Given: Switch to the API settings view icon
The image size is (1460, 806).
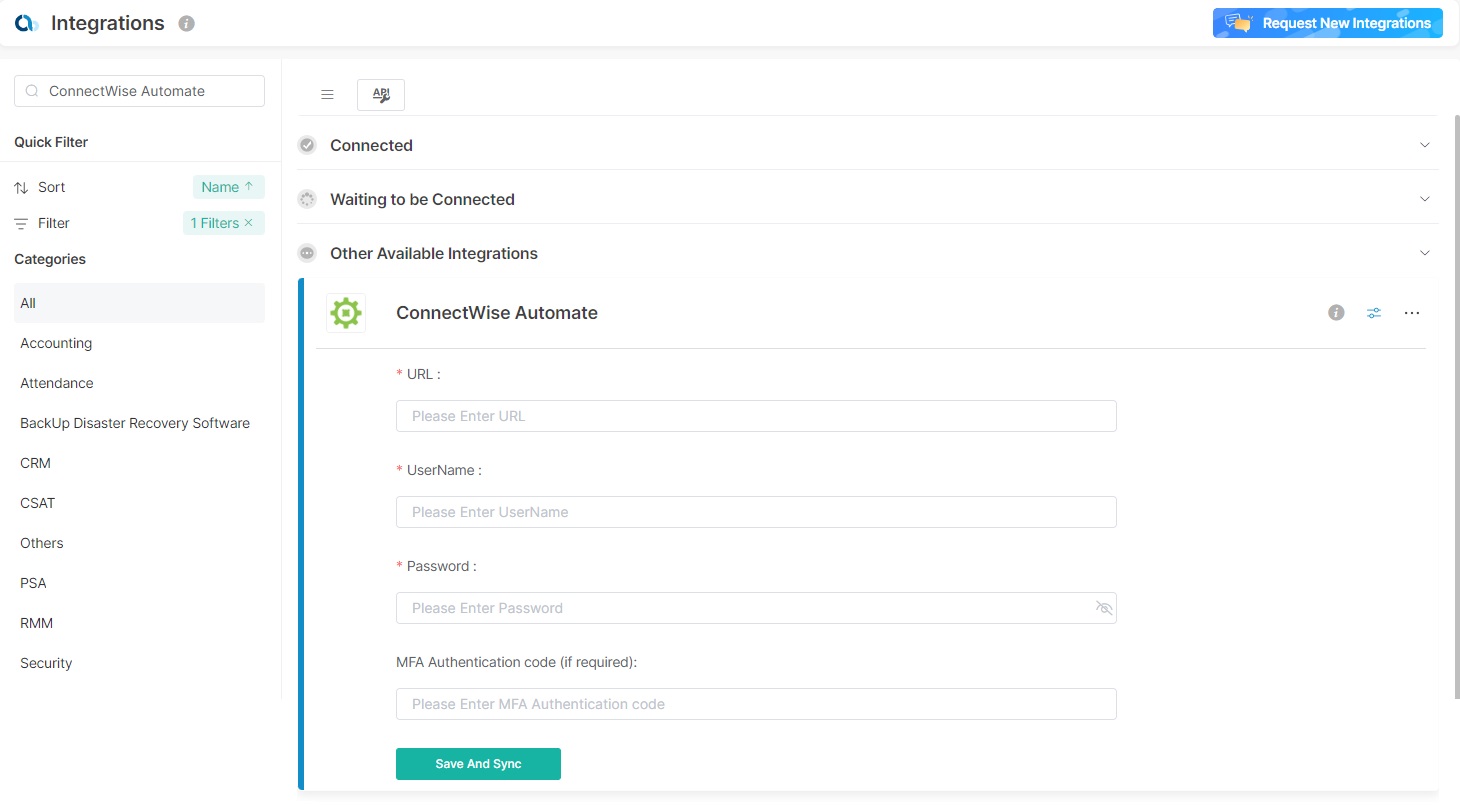Looking at the screenshot, I should [381, 95].
